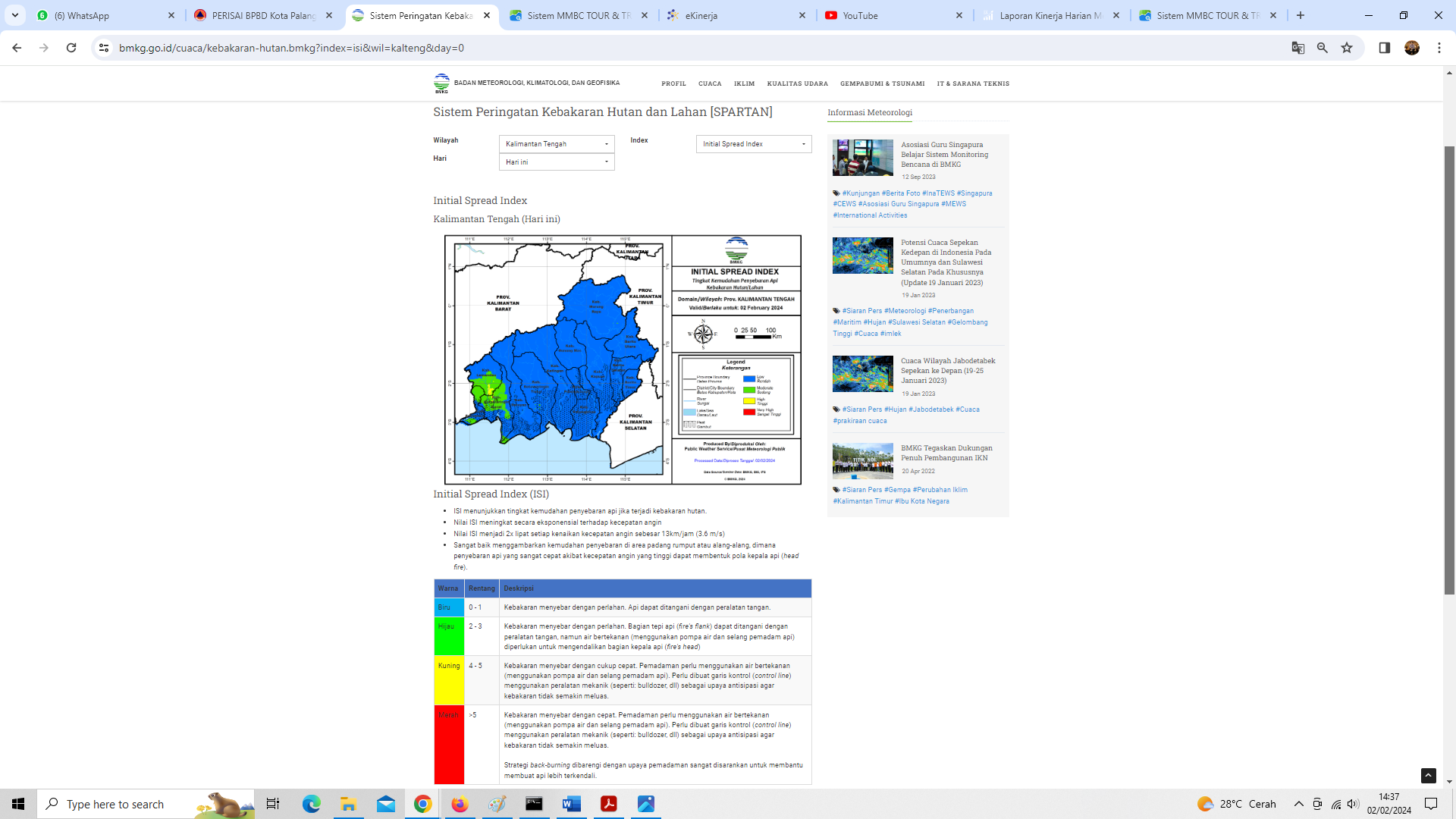
Task: Click the #Kunjungan hashtag link
Action: (x=861, y=193)
